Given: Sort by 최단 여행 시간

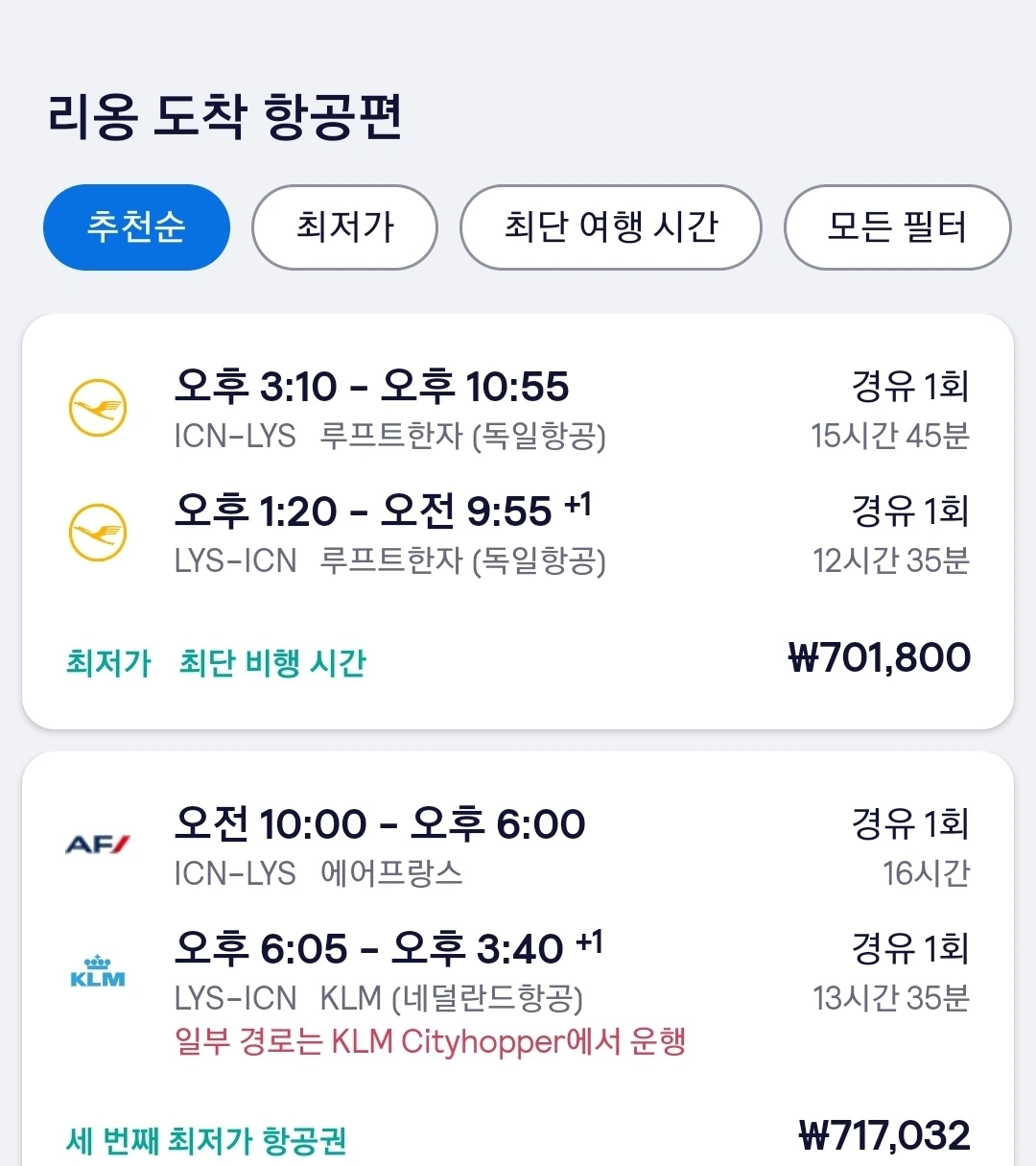Looking at the screenshot, I should (x=611, y=227).
